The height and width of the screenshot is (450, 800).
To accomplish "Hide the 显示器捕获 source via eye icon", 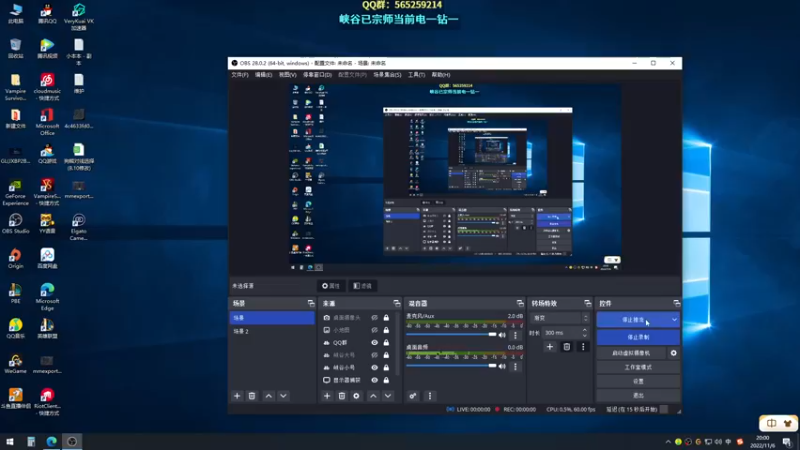I will point(374,380).
